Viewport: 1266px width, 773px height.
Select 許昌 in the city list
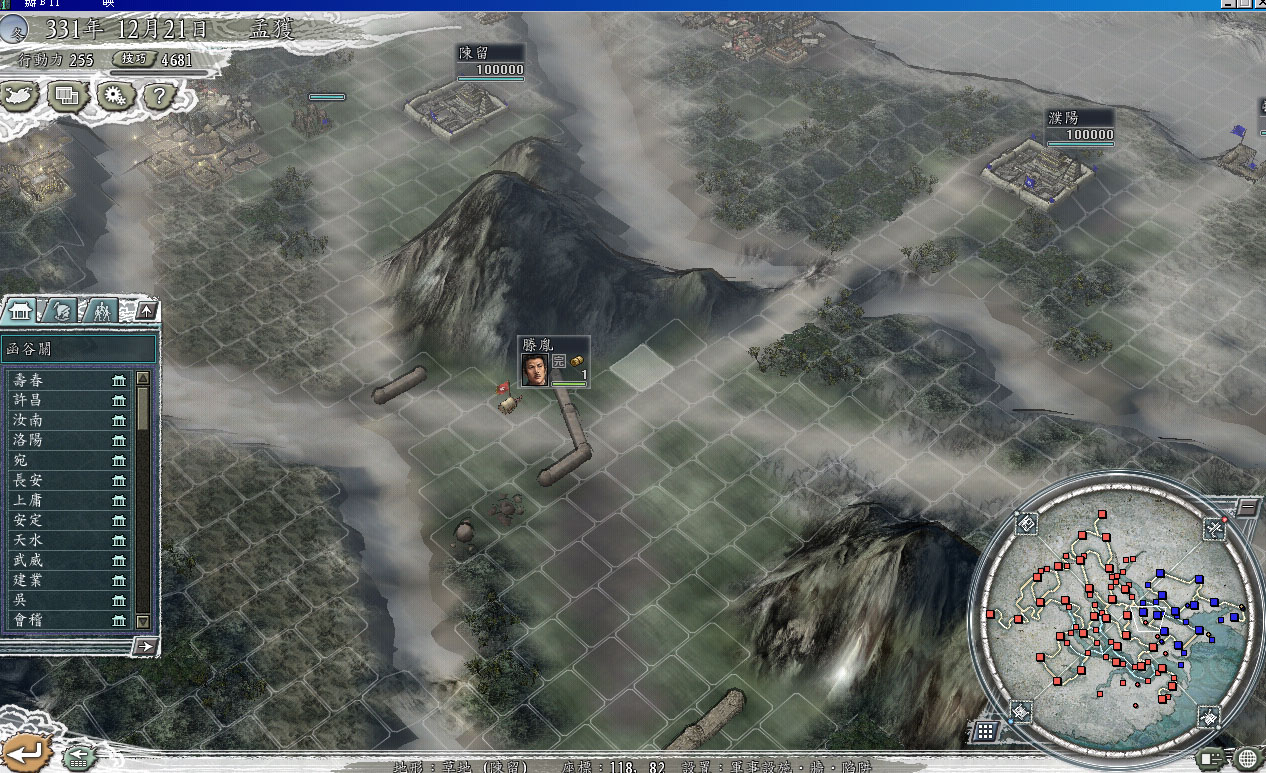(x=68, y=400)
